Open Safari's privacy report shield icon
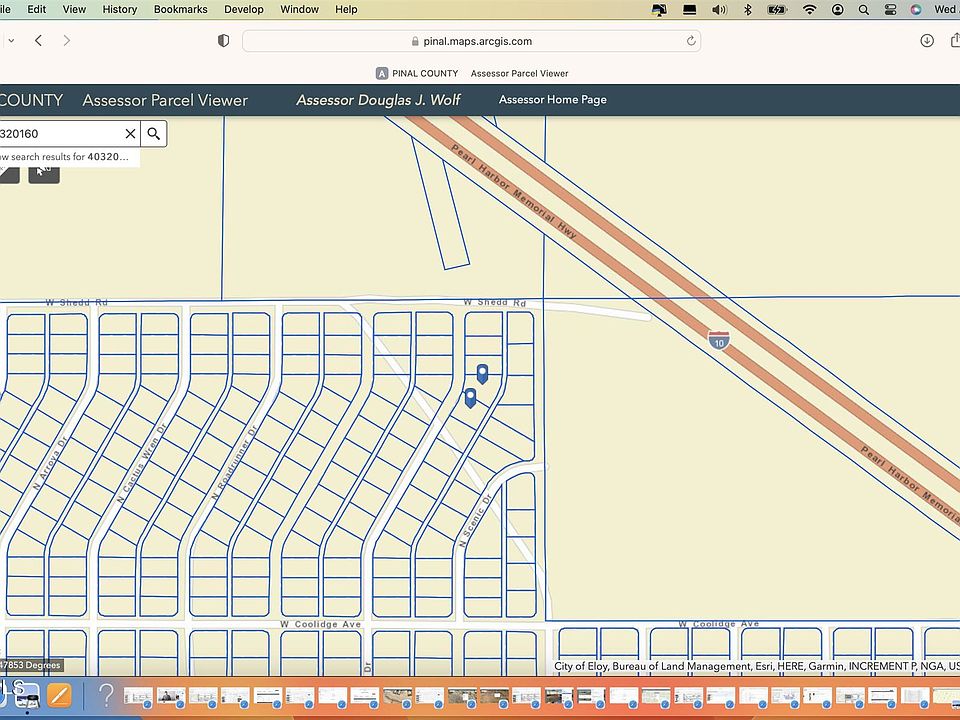 (x=223, y=40)
